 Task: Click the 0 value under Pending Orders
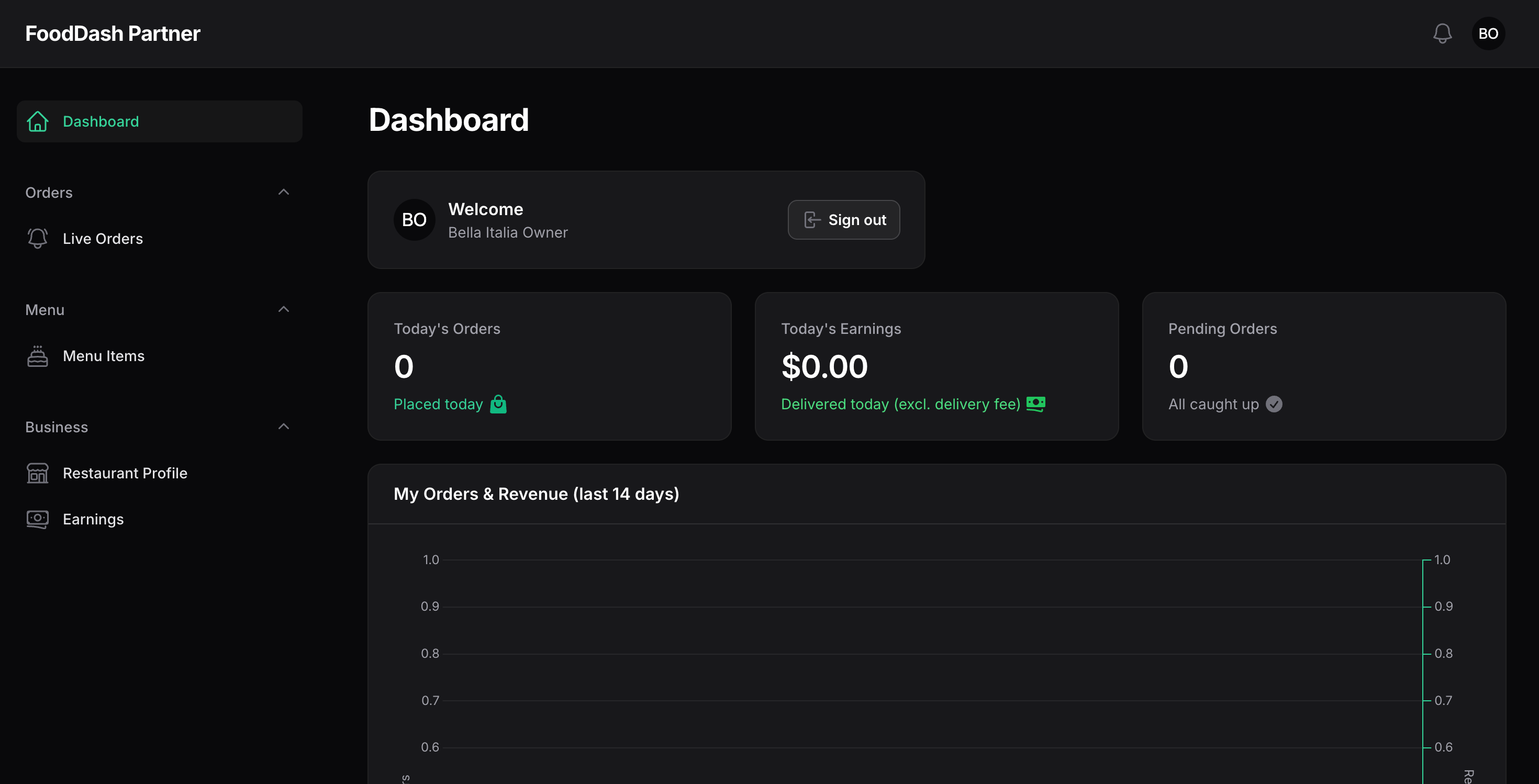1178,366
